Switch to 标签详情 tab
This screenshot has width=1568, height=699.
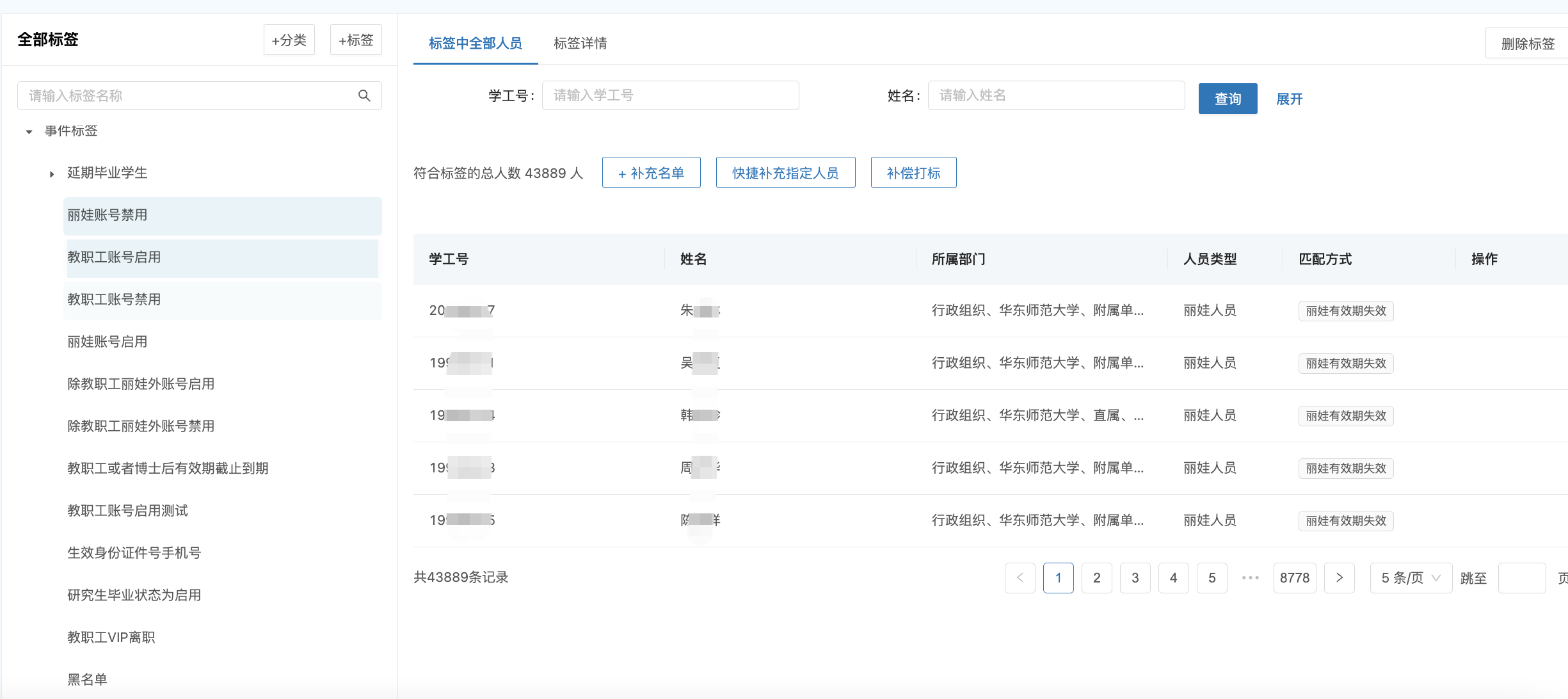pos(580,44)
